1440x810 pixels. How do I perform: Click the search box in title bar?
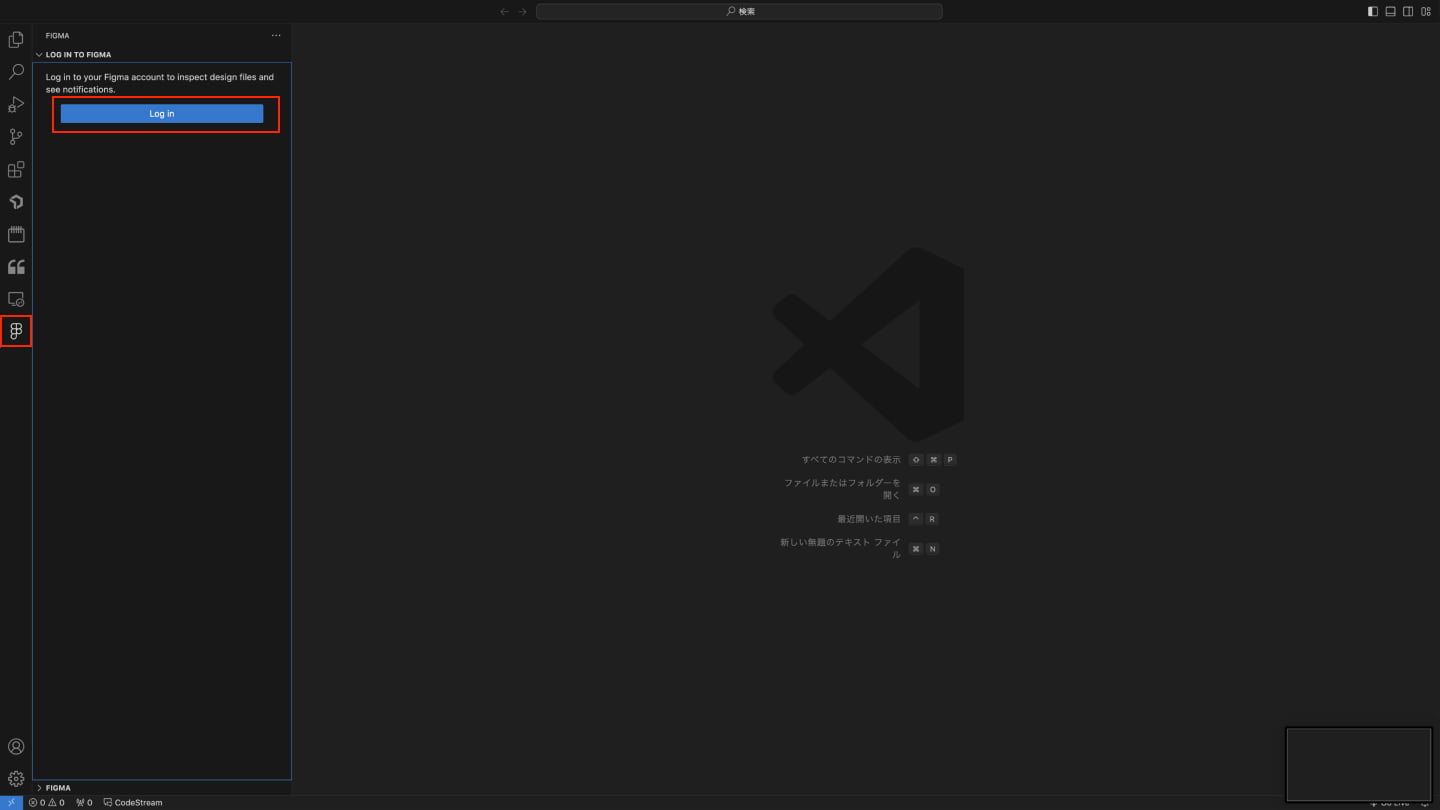tap(739, 12)
